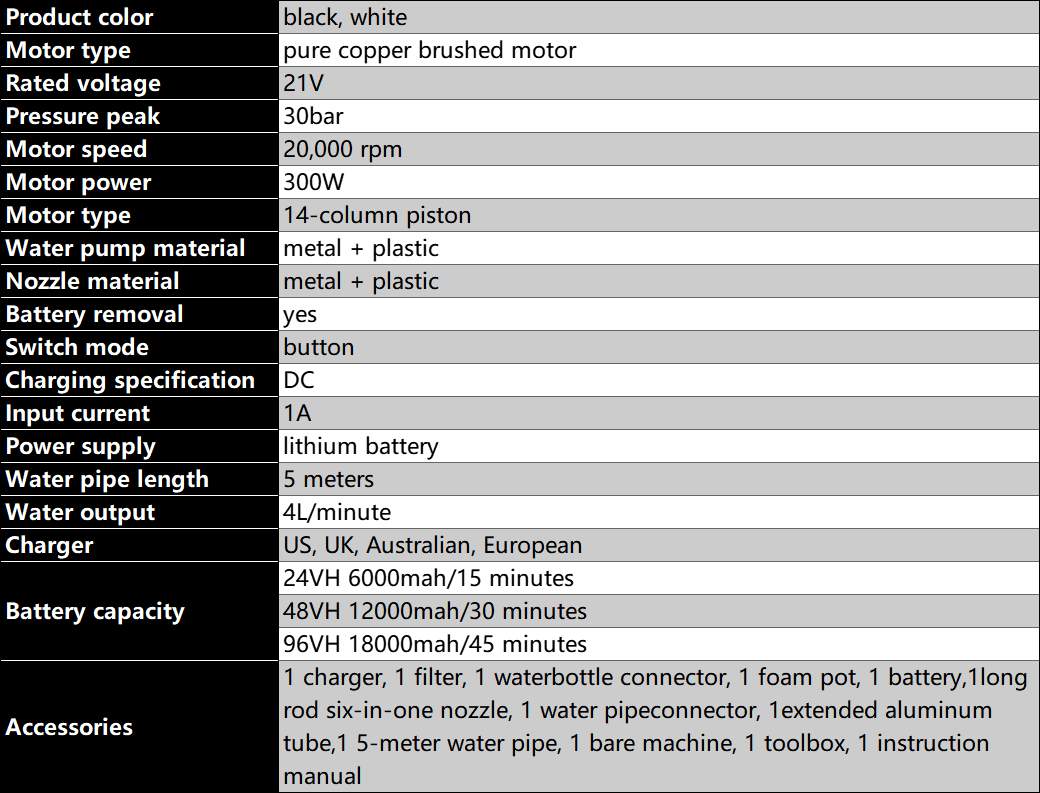Click the "lithium battery" power supply value
Viewport: 1040px width, 793px height.
361,446
